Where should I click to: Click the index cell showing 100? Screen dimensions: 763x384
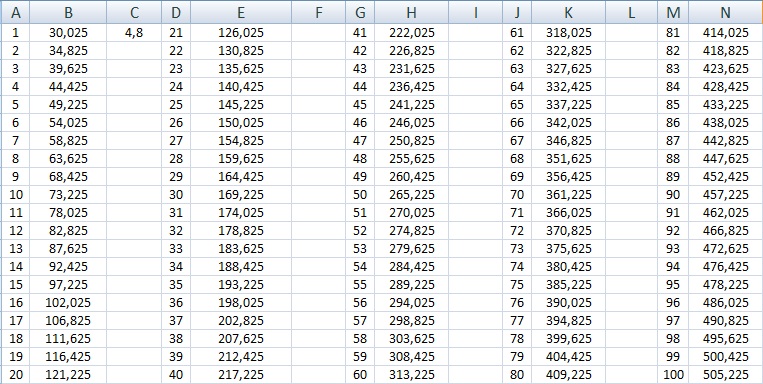(673, 375)
